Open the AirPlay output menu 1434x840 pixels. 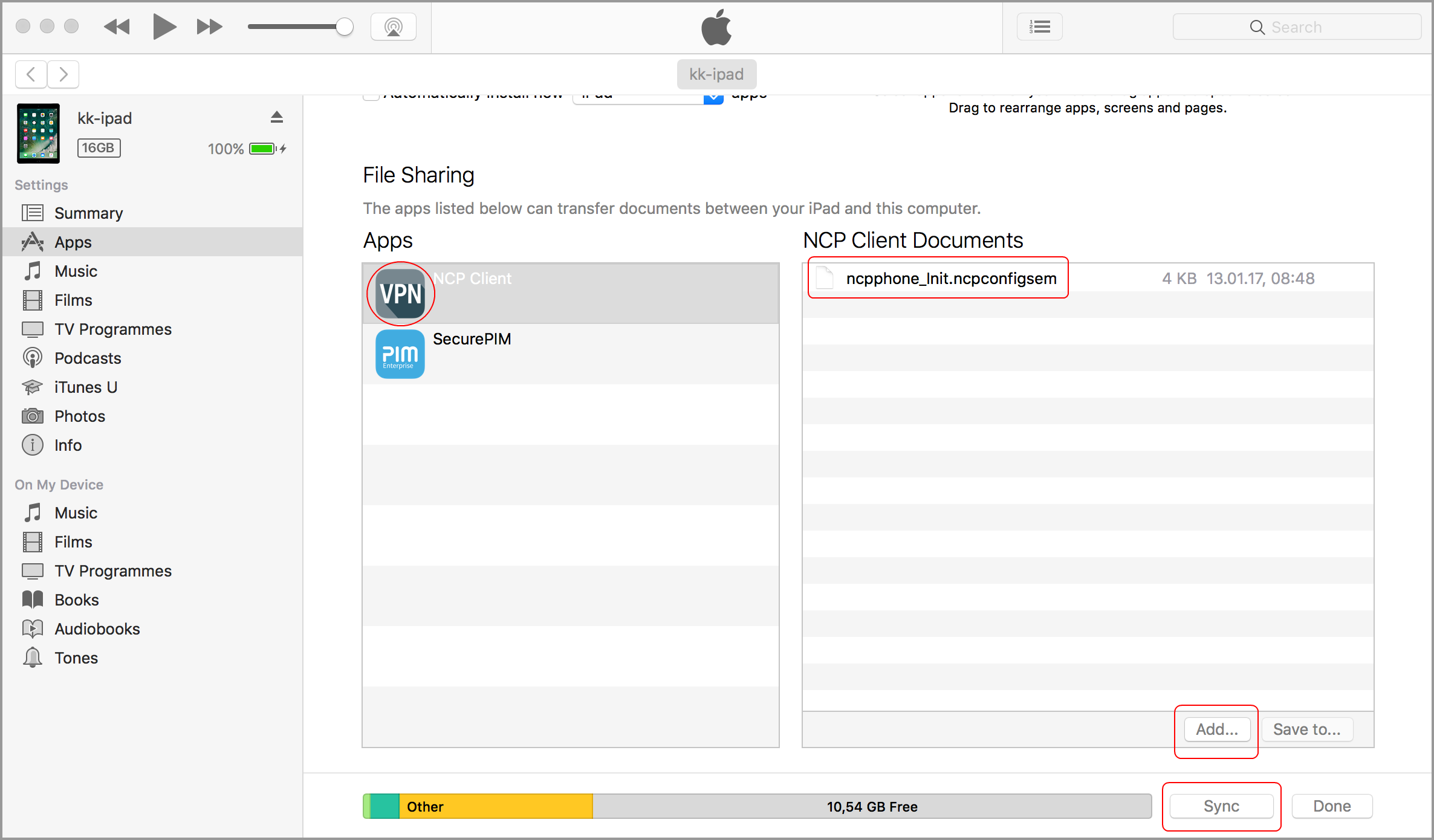tap(394, 27)
